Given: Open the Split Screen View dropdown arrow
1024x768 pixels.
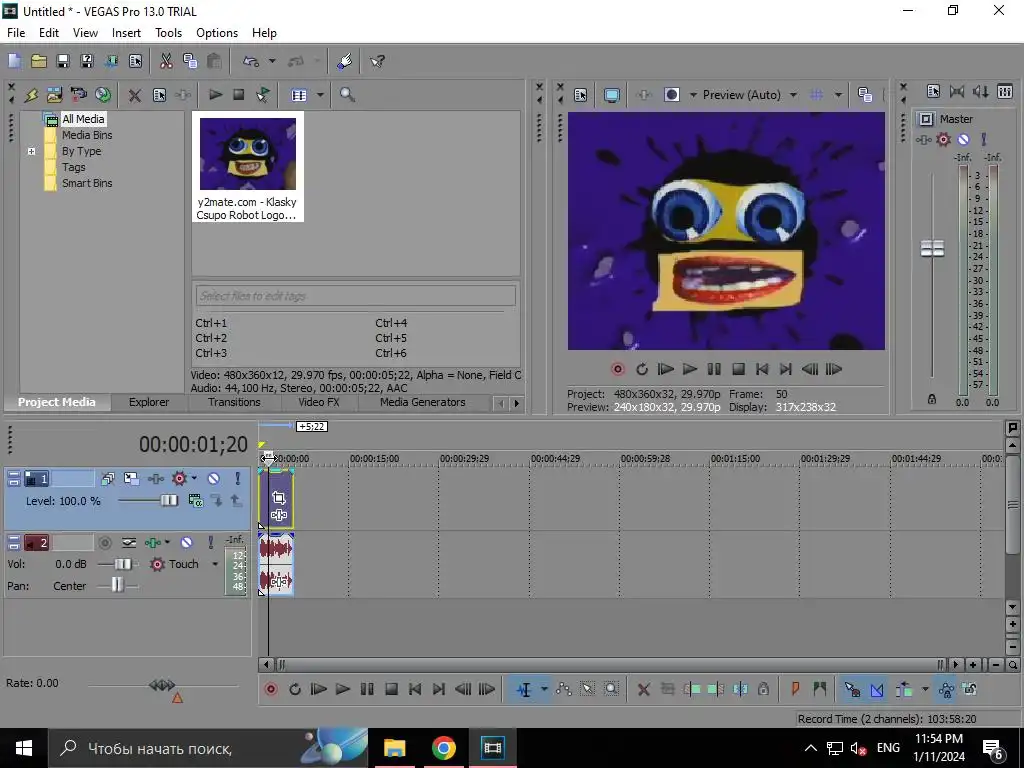Looking at the screenshot, I should [694, 95].
